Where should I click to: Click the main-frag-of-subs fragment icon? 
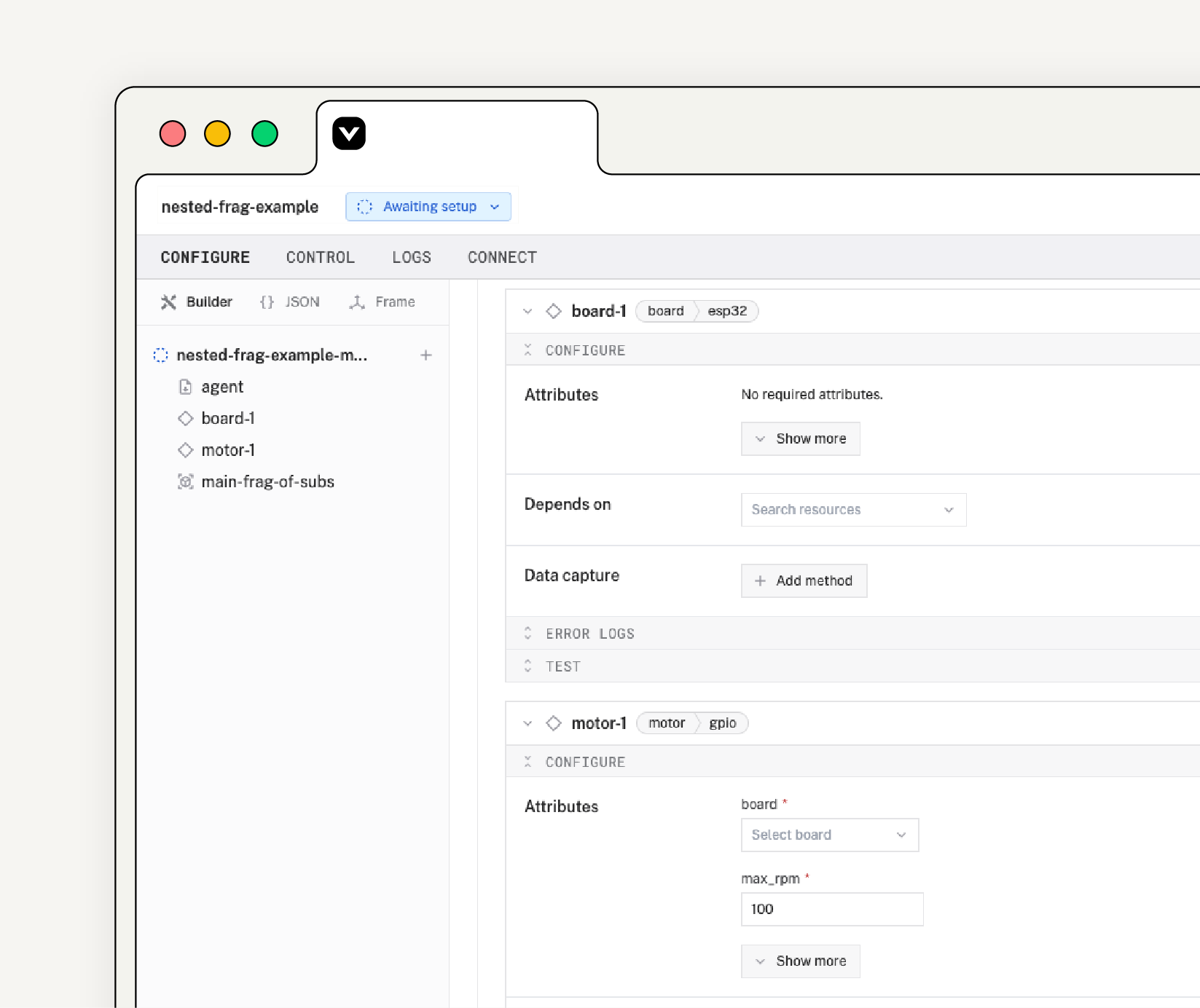point(187,481)
